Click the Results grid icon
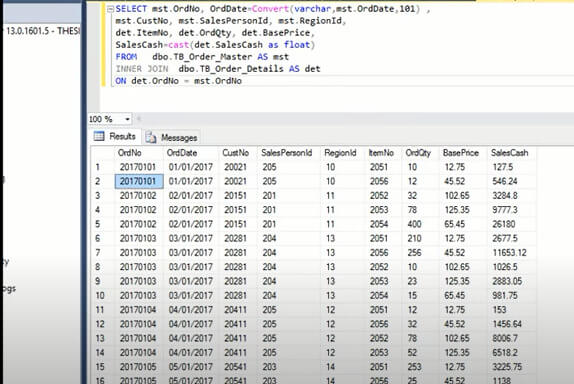Screen dimensions: 574x384 [99, 137]
